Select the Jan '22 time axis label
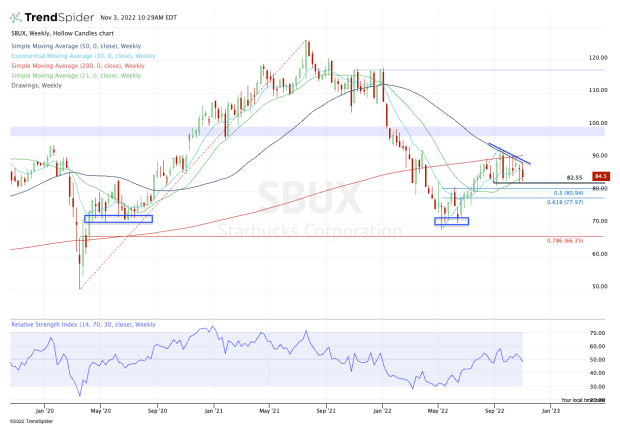The width and height of the screenshot is (620, 426). coord(382,411)
